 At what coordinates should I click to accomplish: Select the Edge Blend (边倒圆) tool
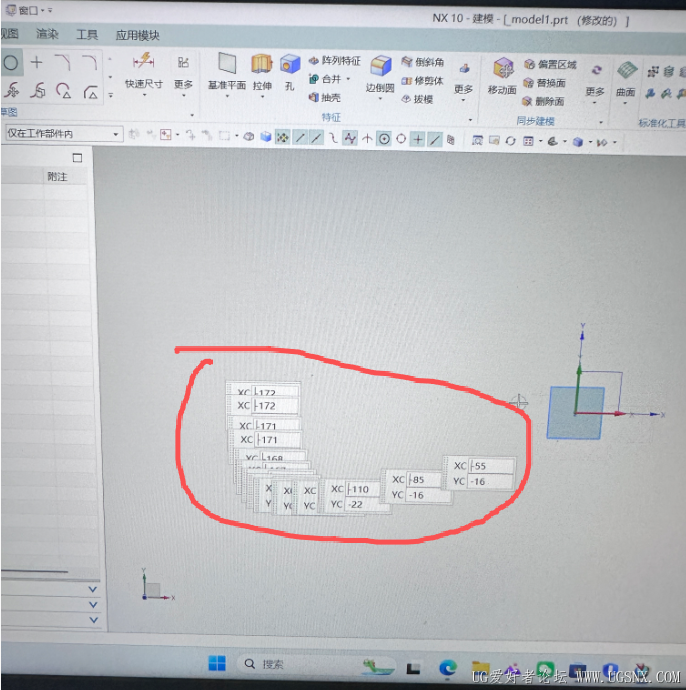point(380,73)
